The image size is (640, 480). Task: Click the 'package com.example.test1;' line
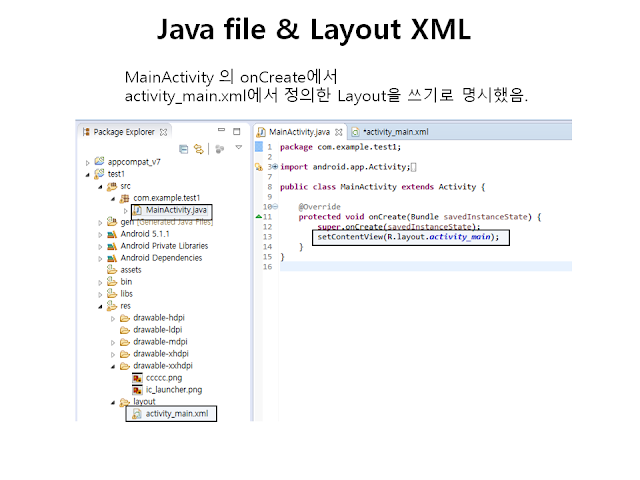click(x=340, y=147)
